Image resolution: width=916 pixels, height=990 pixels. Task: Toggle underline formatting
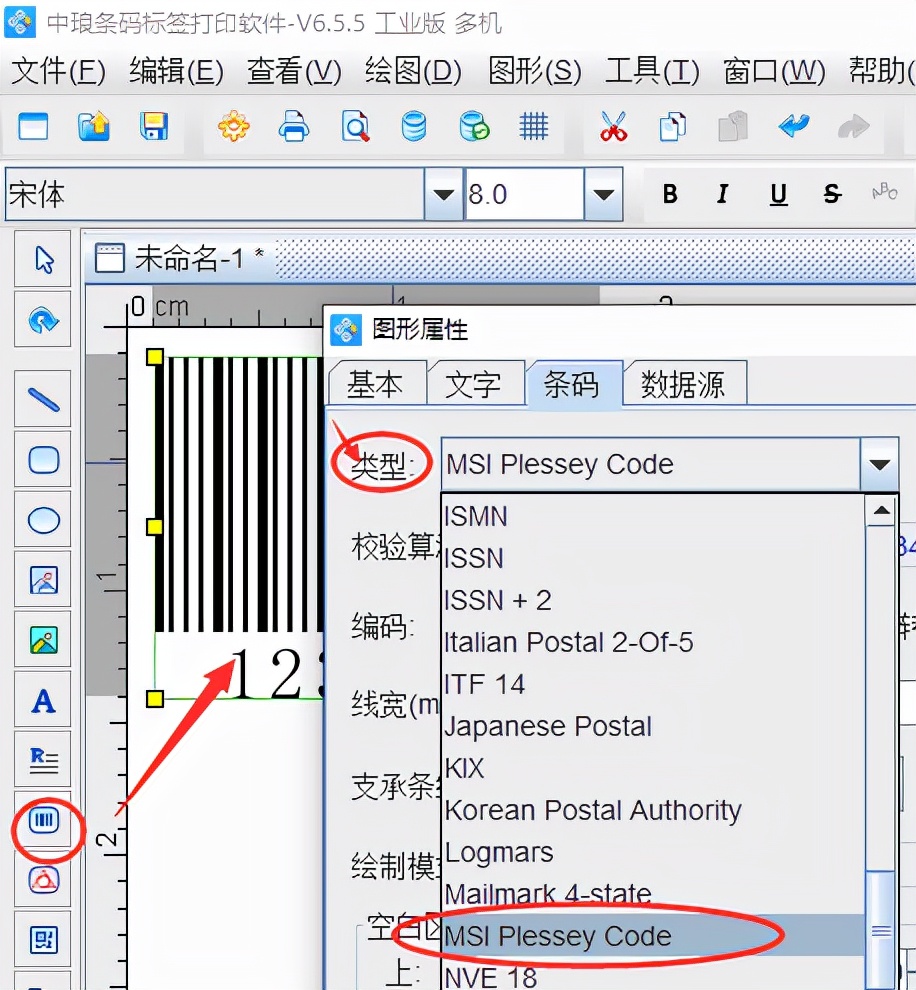pos(777,195)
